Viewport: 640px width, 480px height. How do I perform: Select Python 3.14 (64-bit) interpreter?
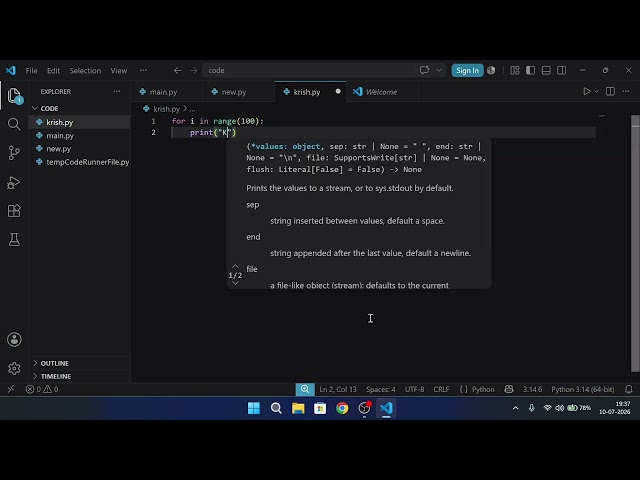(x=582, y=389)
